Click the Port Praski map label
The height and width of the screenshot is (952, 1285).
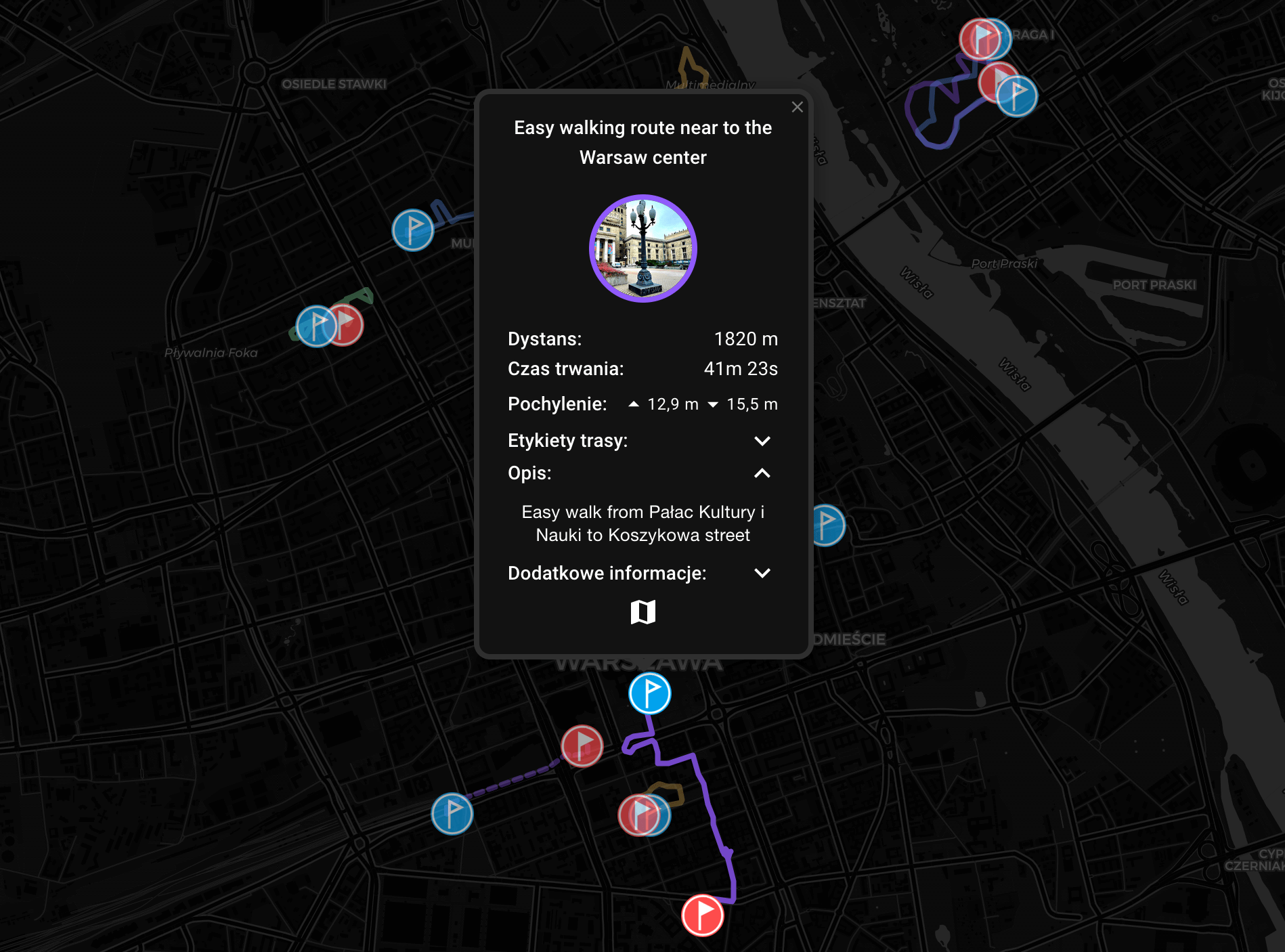pyautogui.click(x=1004, y=263)
